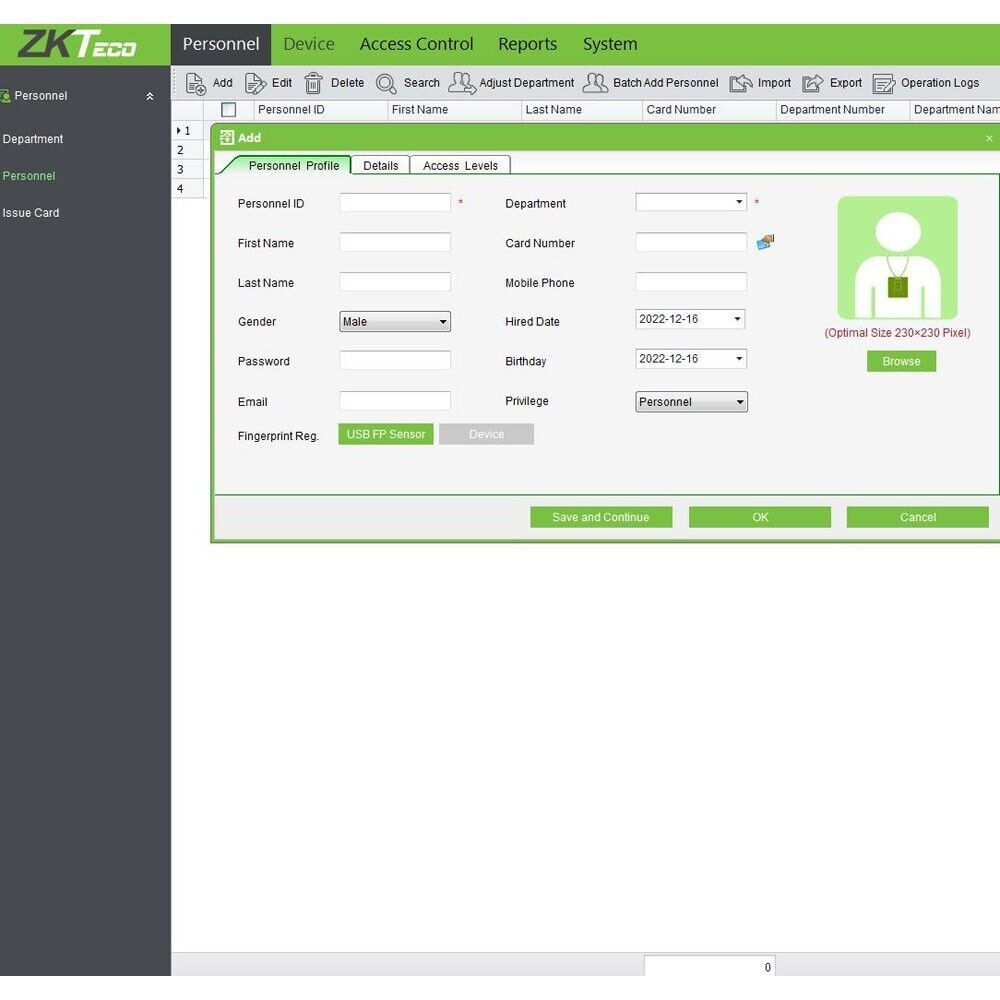
Task: Focus the Last Name input field
Action: (395, 282)
